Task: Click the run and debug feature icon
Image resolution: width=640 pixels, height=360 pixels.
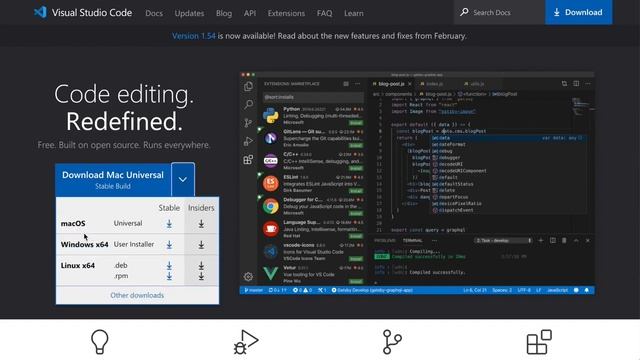Action: click(246, 342)
